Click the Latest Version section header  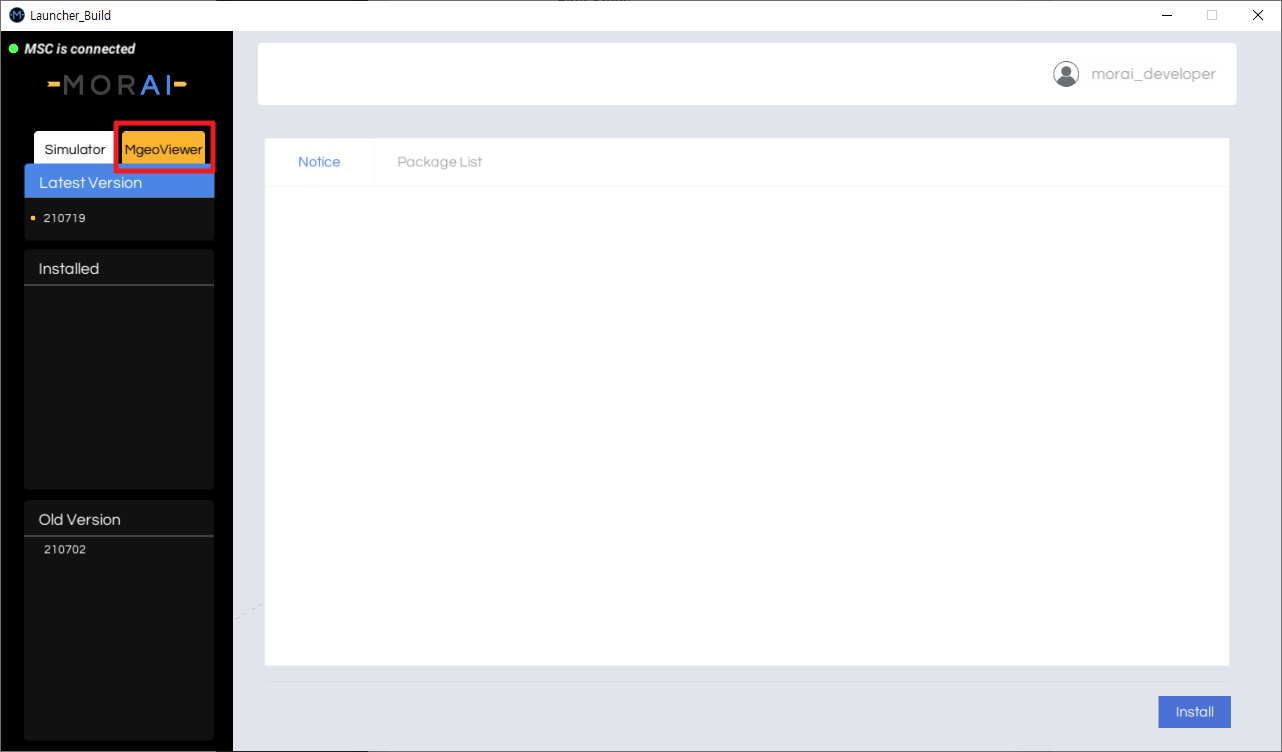pyautogui.click(x=90, y=183)
